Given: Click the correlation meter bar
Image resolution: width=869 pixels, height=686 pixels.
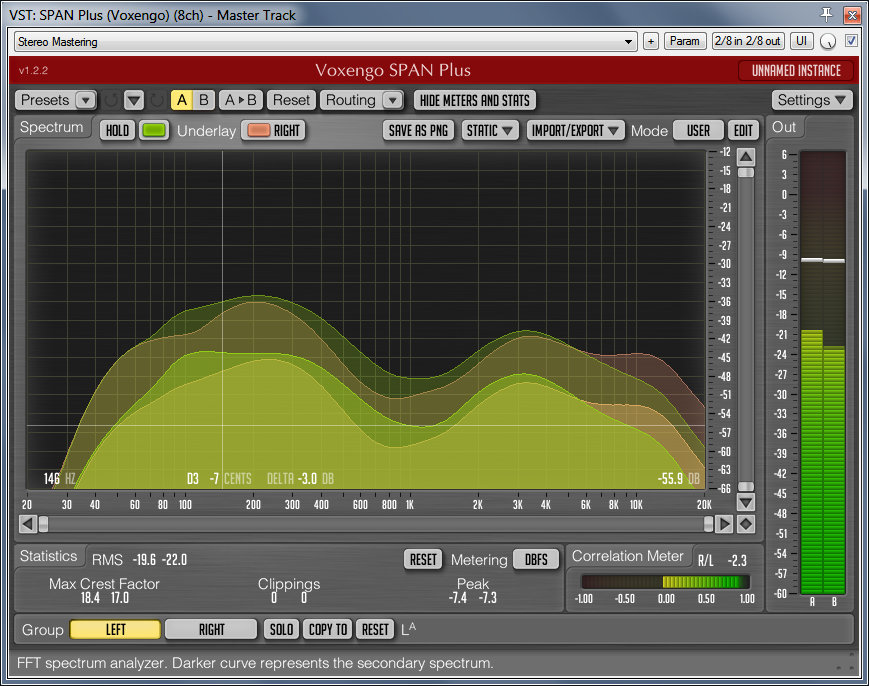Looking at the screenshot, I should coord(665,581).
